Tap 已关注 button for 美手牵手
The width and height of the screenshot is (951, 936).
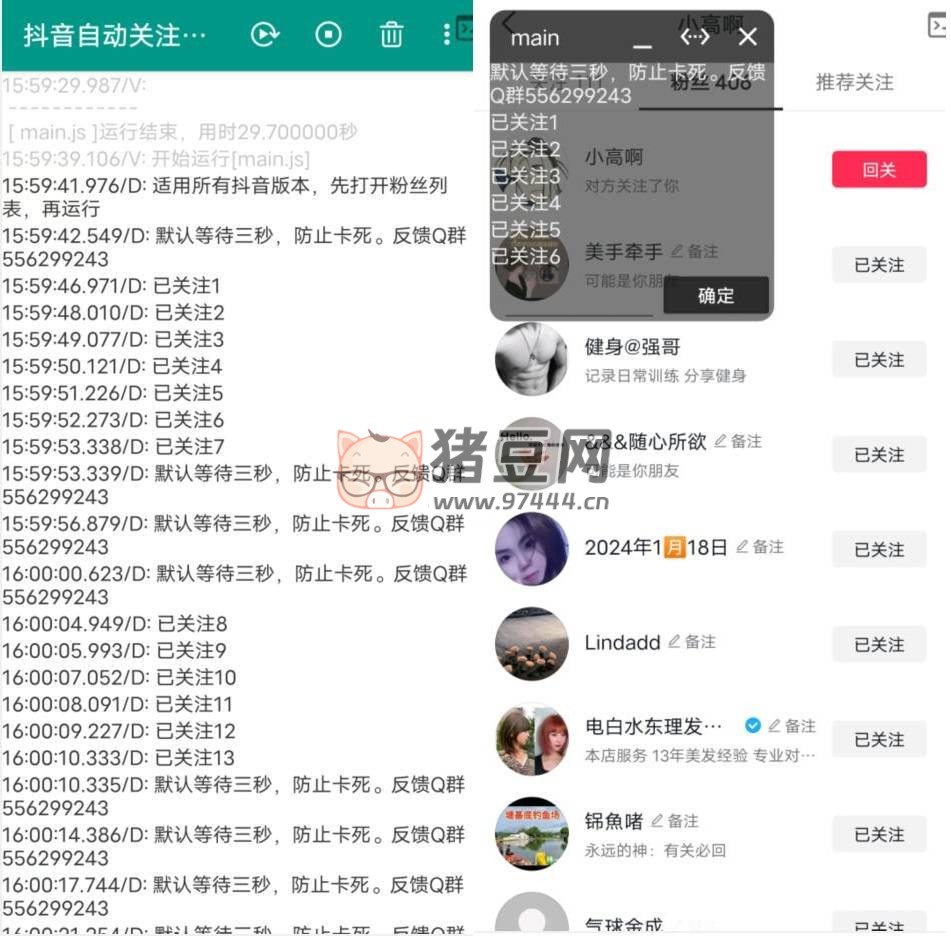pyautogui.click(x=879, y=264)
